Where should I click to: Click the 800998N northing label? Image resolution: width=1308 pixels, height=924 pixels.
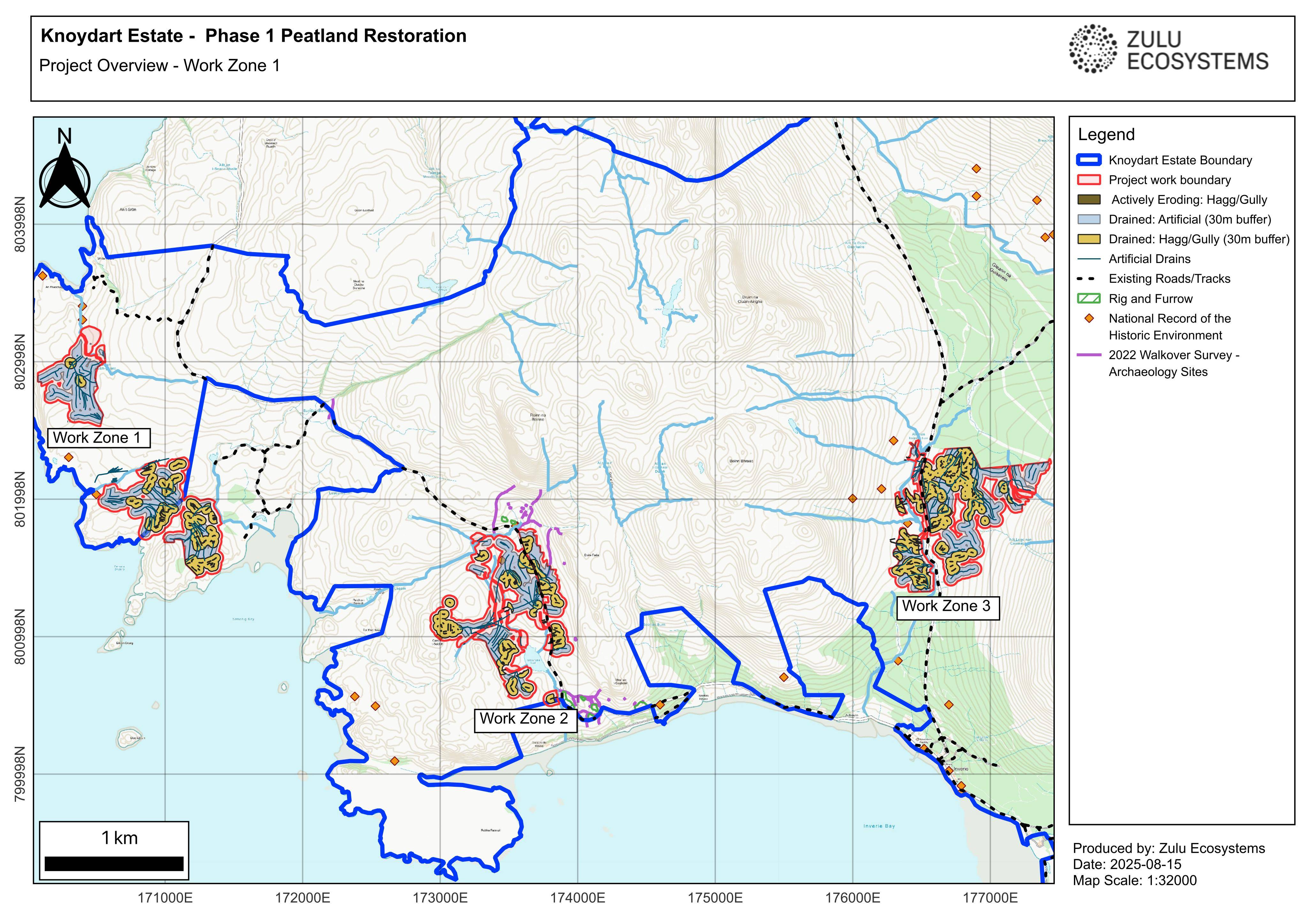point(20,636)
